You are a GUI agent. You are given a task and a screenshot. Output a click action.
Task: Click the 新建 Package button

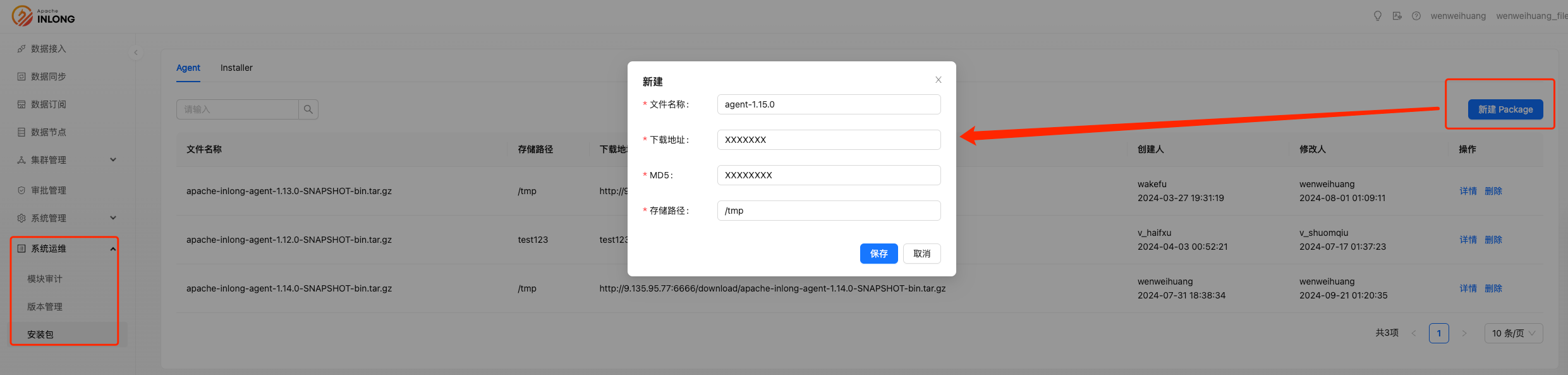[1505, 109]
